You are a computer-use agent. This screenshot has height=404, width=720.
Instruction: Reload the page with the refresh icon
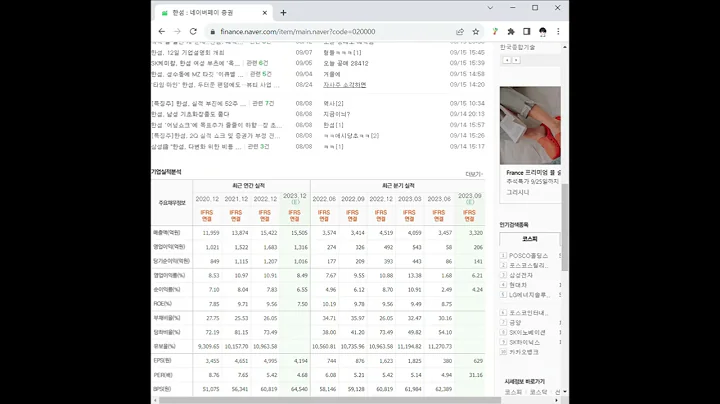point(193,32)
